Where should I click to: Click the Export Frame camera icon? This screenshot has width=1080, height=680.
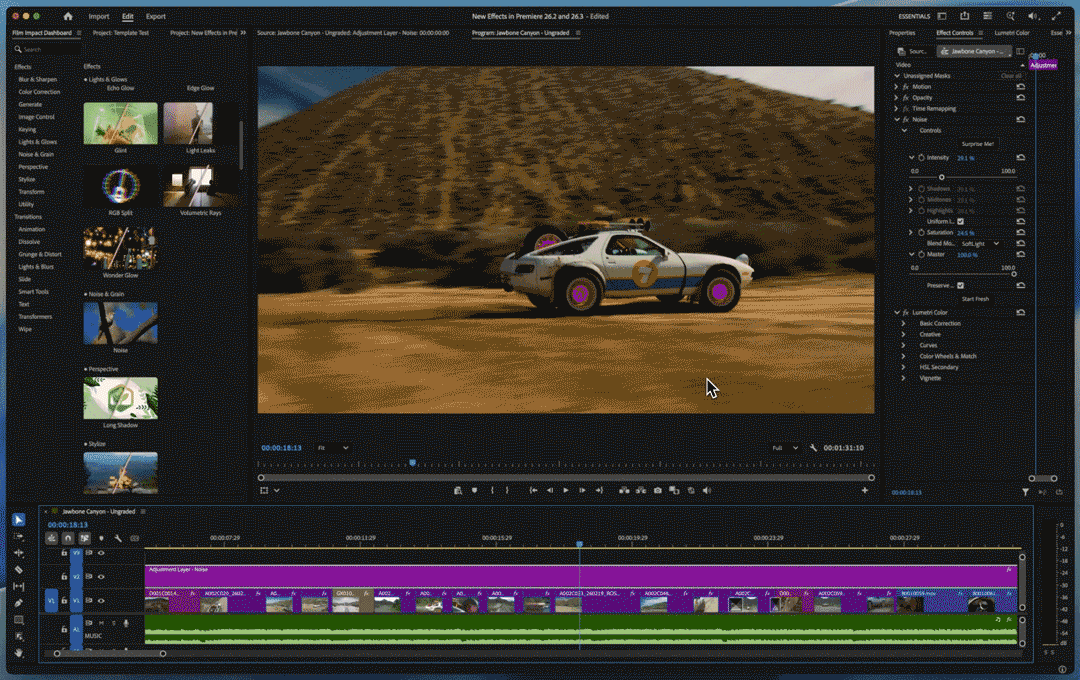click(x=658, y=491)
